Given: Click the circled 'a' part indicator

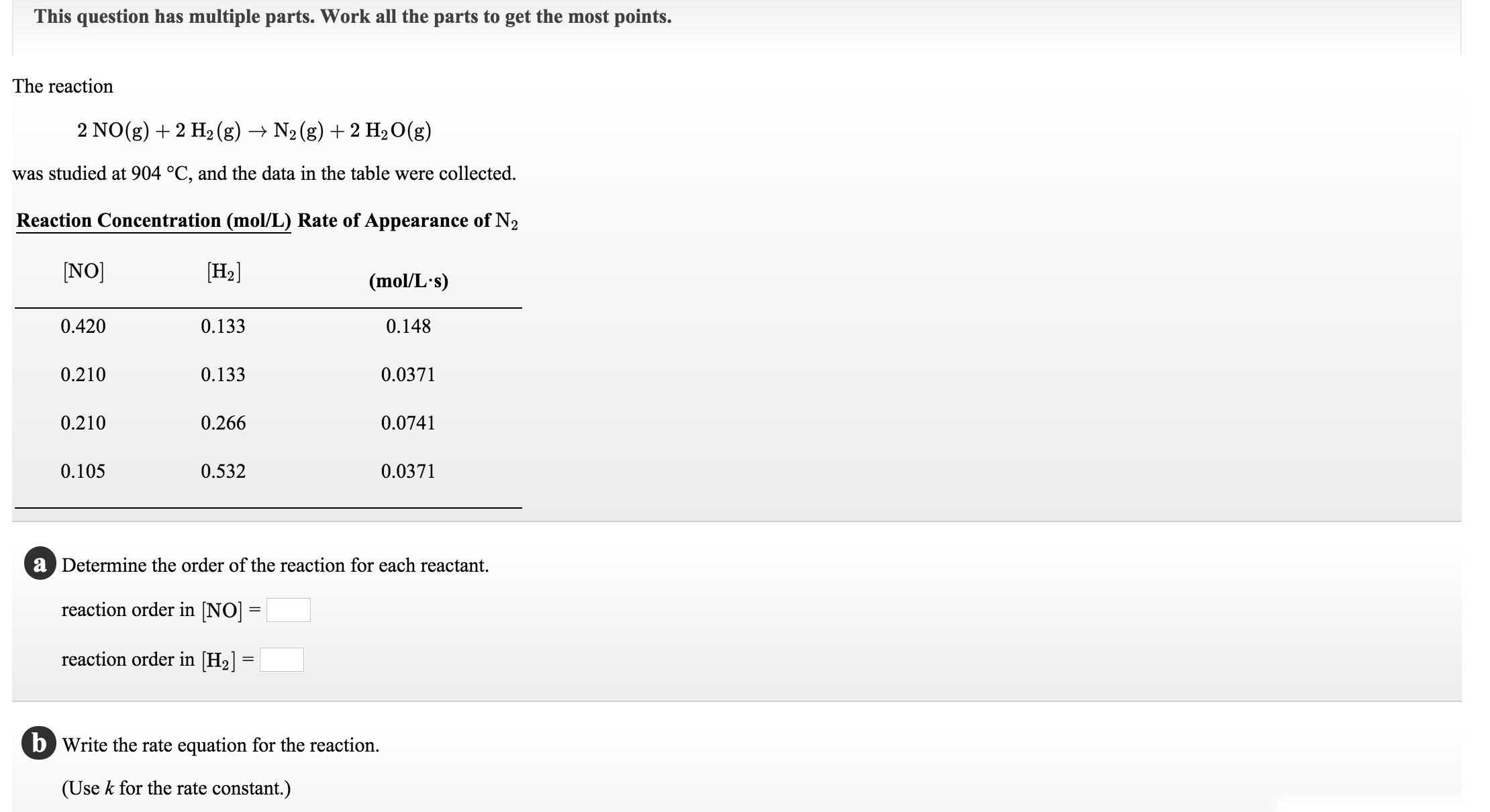Looking at the screenshot, I should point(39,566).
